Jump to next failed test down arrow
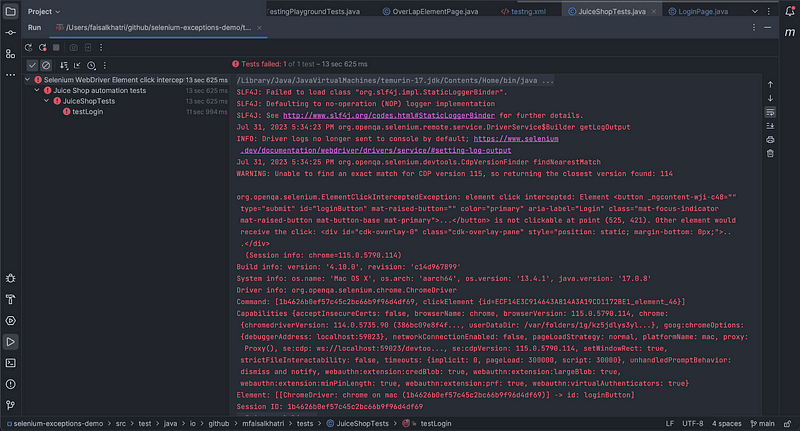 click(x=770, y=98)
